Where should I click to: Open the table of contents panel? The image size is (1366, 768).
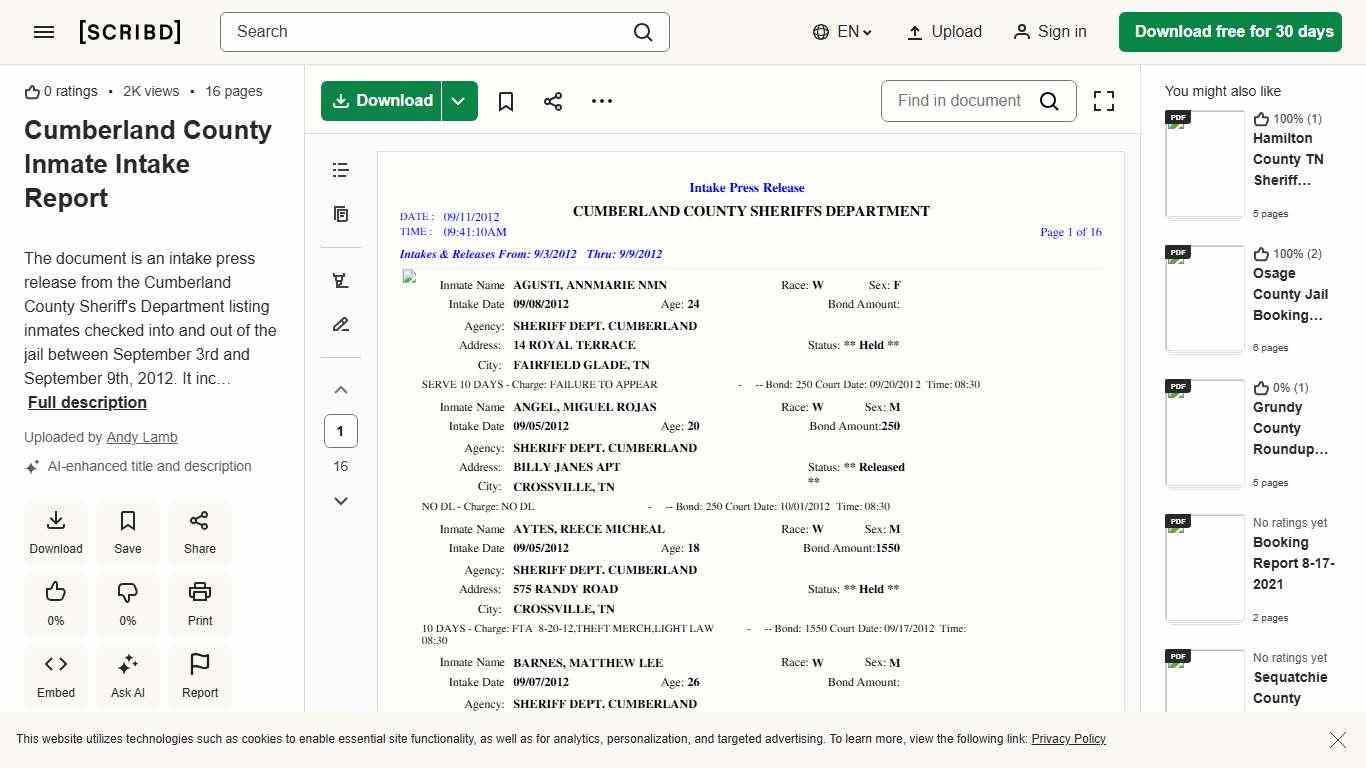340,170
